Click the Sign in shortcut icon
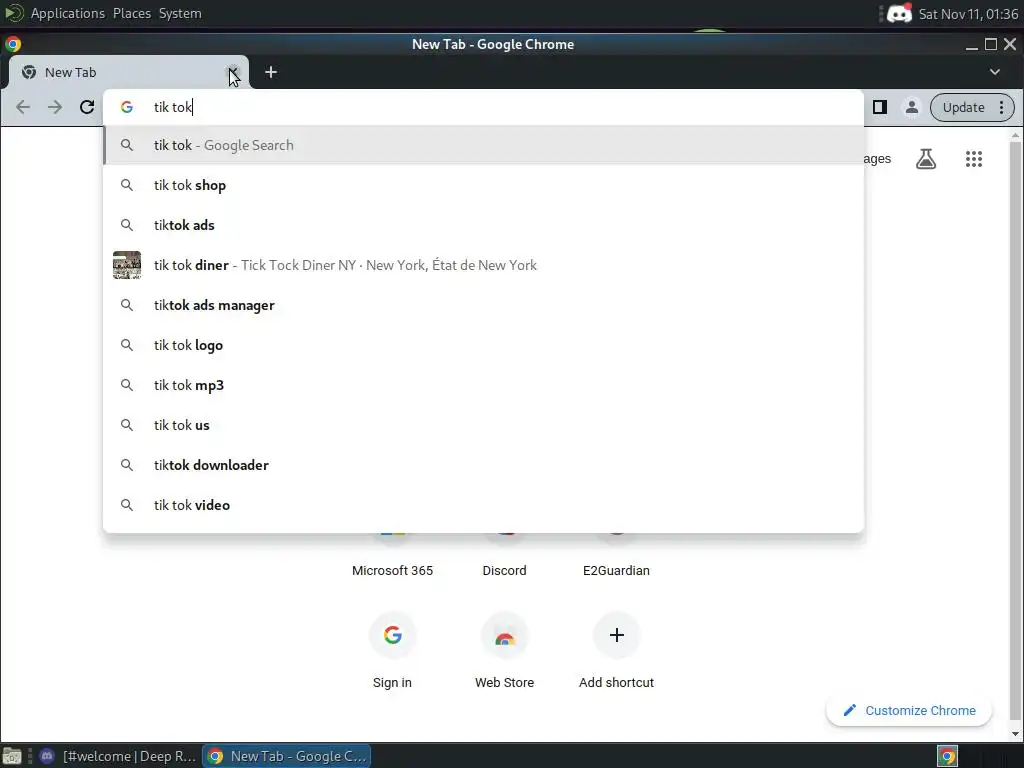Screen dimensions: 1024x768 pos(392,635)
